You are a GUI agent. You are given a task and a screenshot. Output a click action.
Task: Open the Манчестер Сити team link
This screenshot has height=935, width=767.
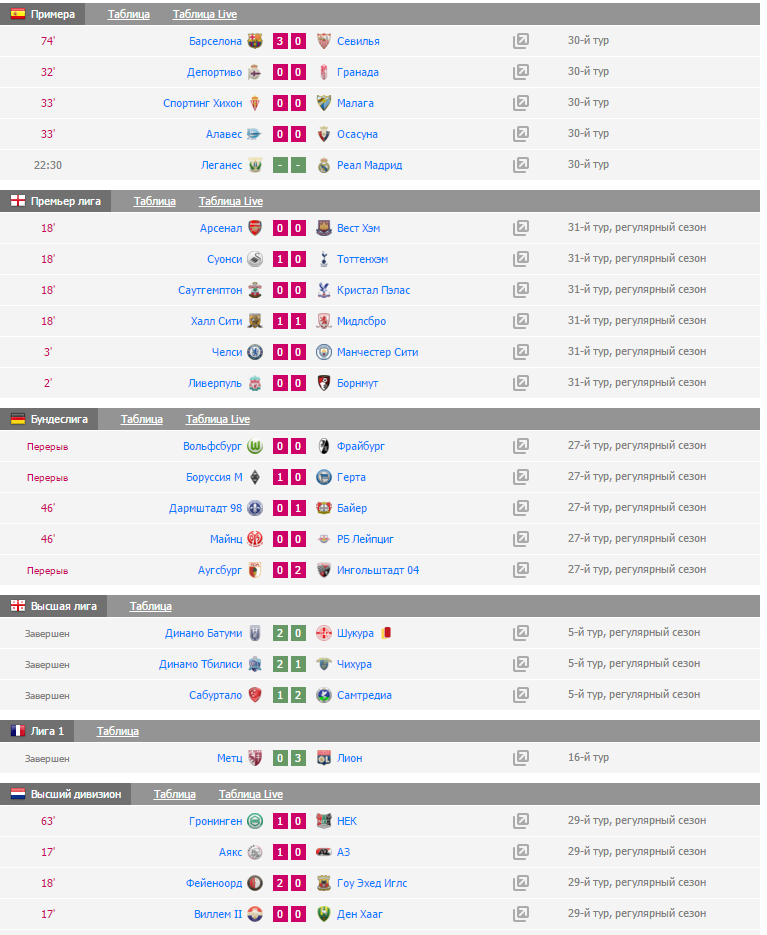(377, 352)
